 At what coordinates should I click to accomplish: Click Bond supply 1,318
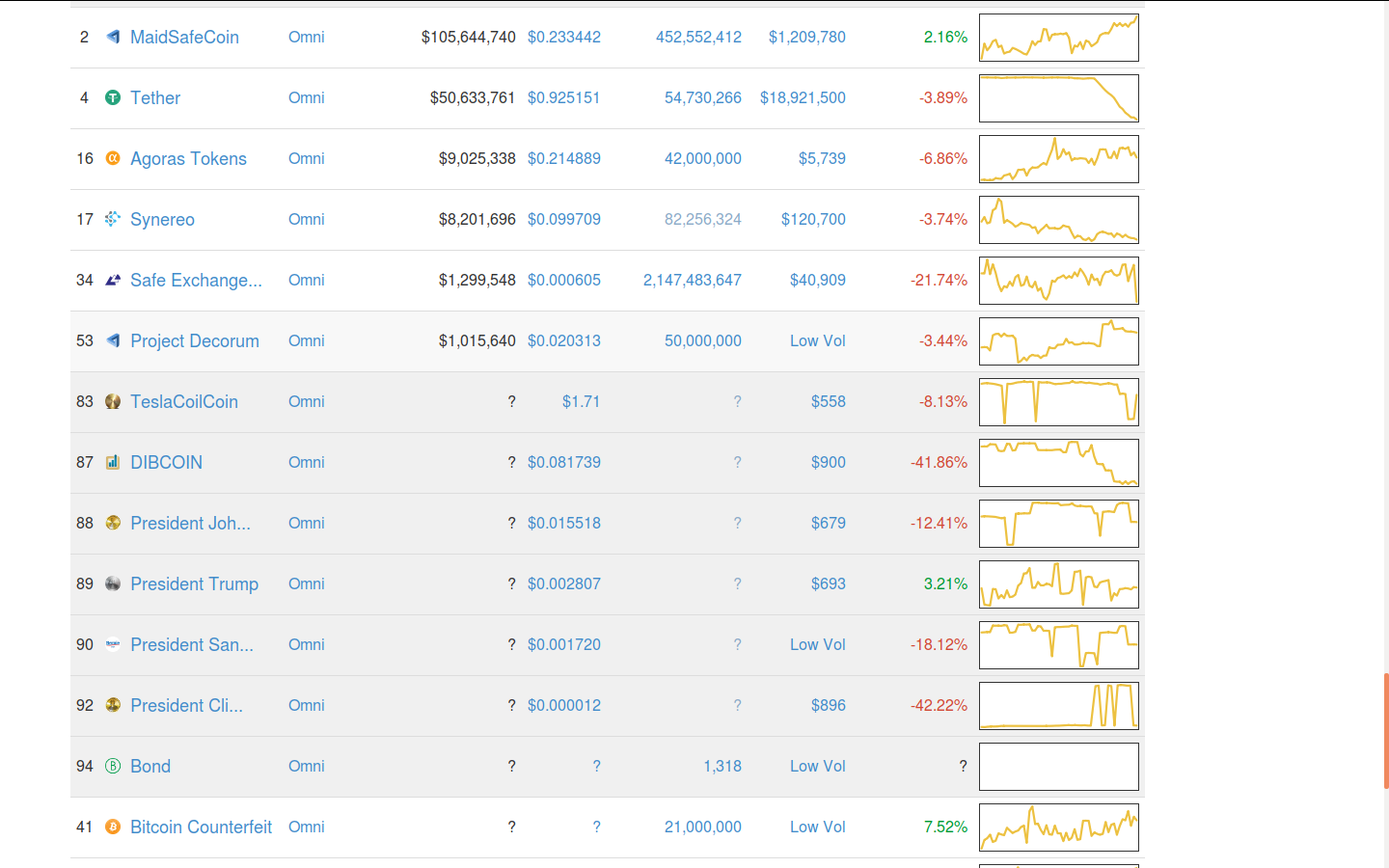[x=722, y=766]
